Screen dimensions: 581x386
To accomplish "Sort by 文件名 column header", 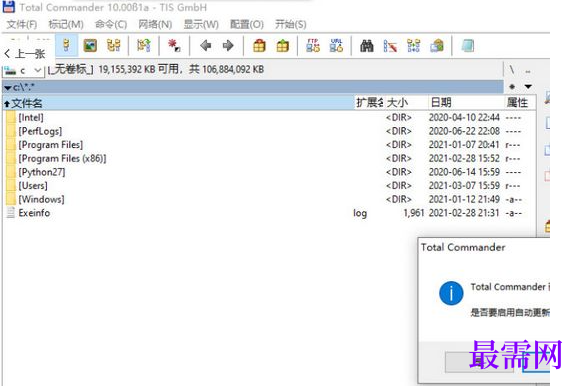I will pyautogui.click(x=179, y=103).
